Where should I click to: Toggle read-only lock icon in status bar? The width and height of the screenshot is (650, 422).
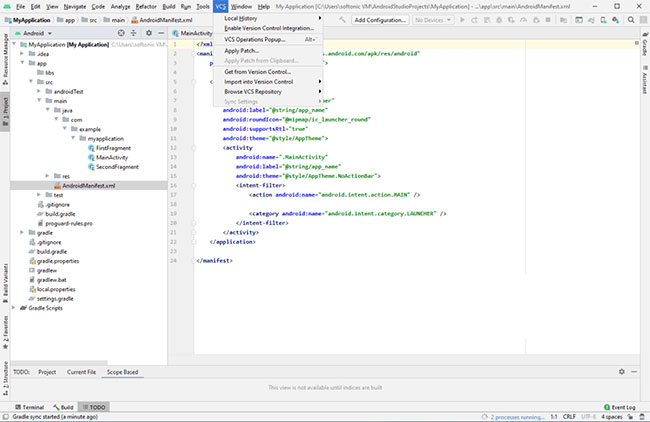[x=631, y=417]
